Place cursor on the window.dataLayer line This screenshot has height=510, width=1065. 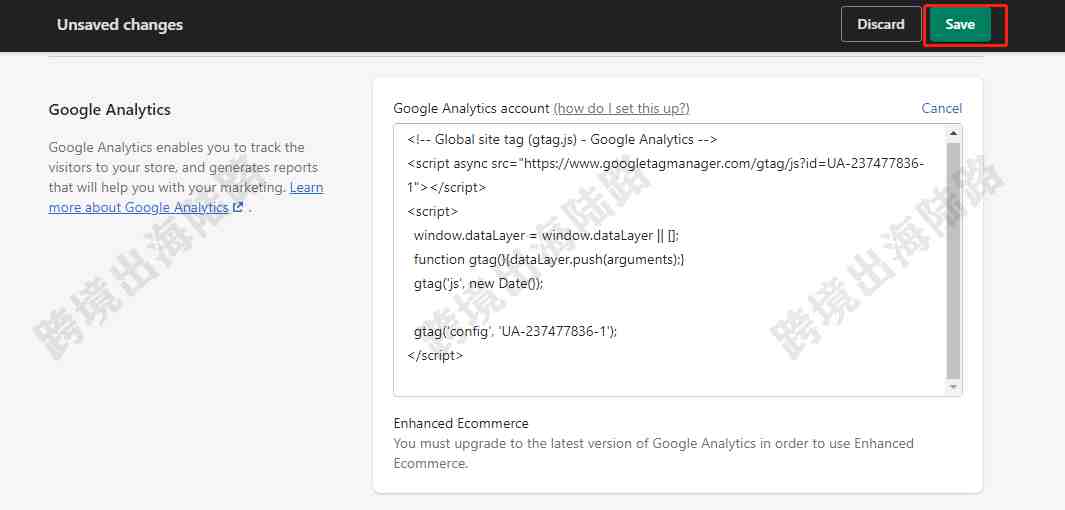click(546, 236)
